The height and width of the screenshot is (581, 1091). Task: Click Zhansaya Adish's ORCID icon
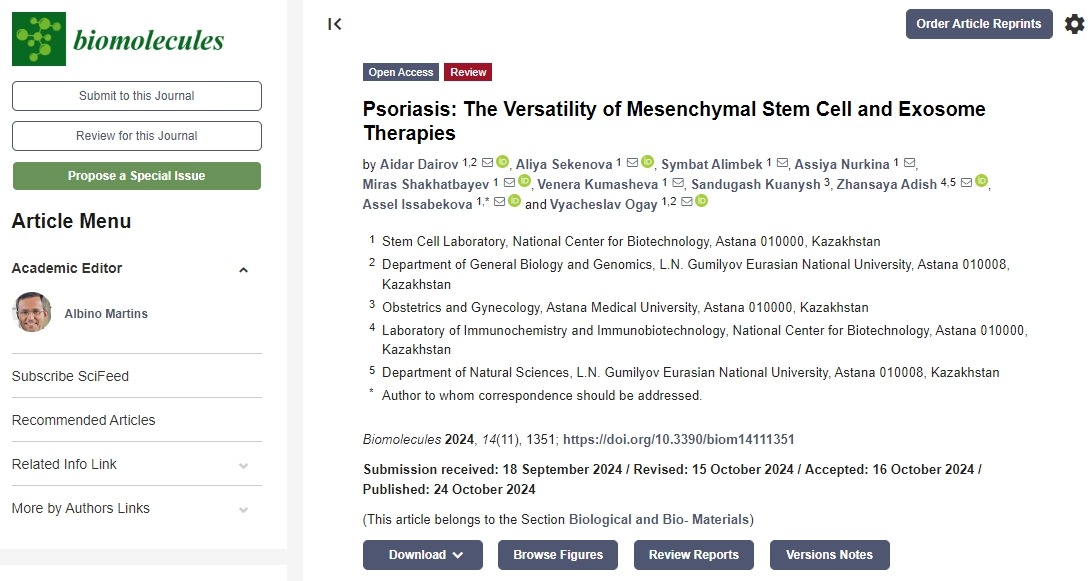coord(982,182)
